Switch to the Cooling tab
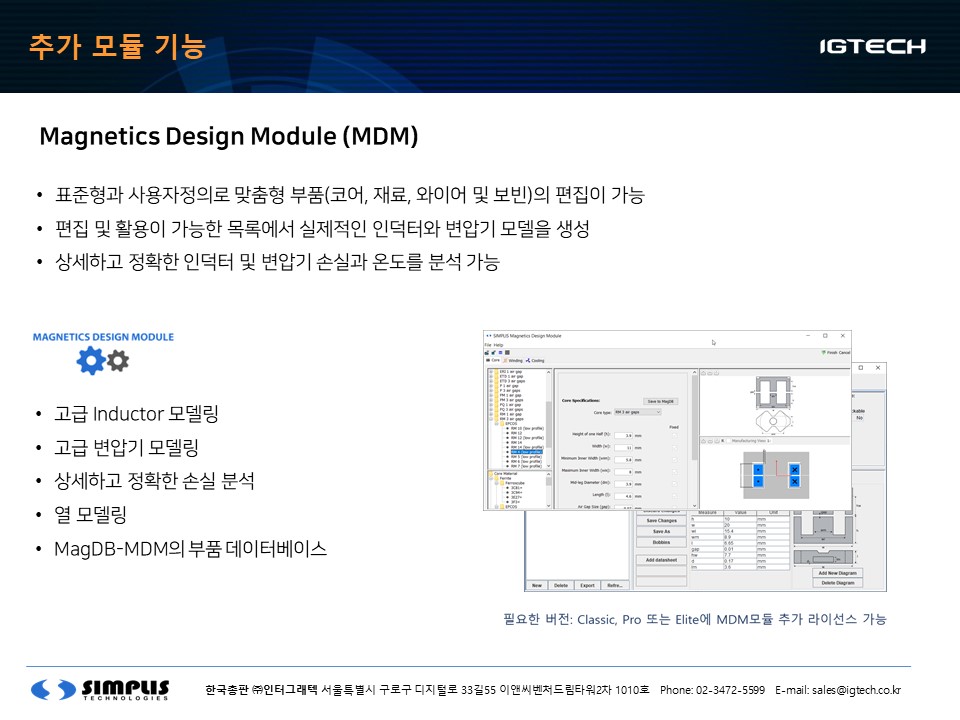960x720 pixels. [535, 361]
